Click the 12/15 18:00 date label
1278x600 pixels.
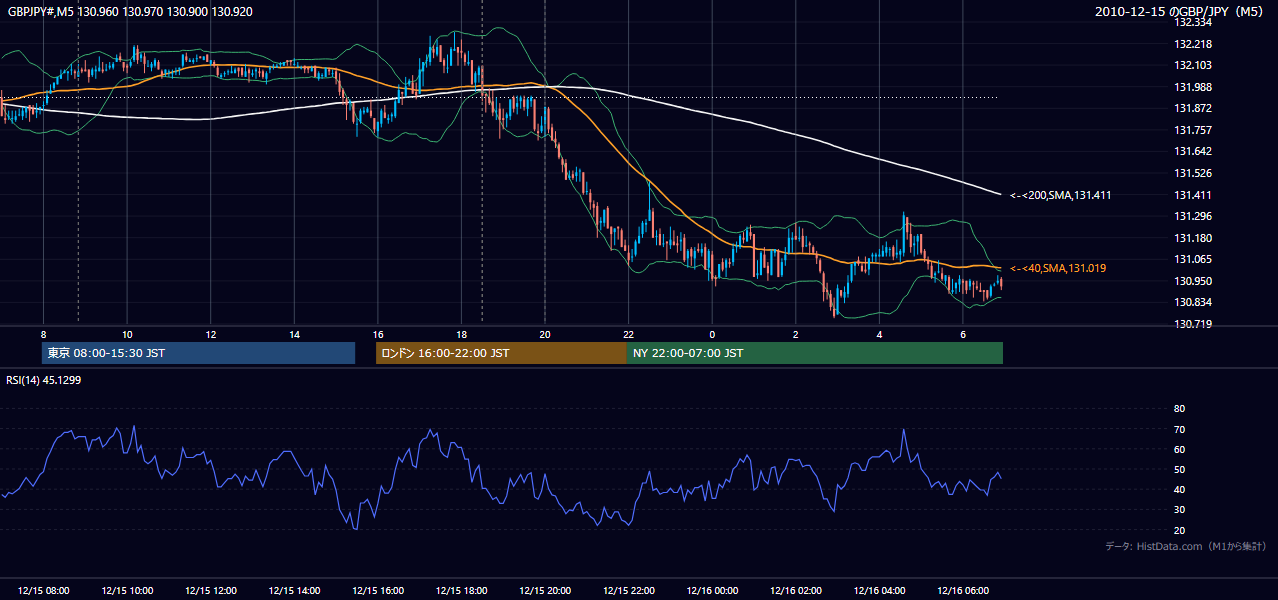pyautogui.click(x=461, y=591)
